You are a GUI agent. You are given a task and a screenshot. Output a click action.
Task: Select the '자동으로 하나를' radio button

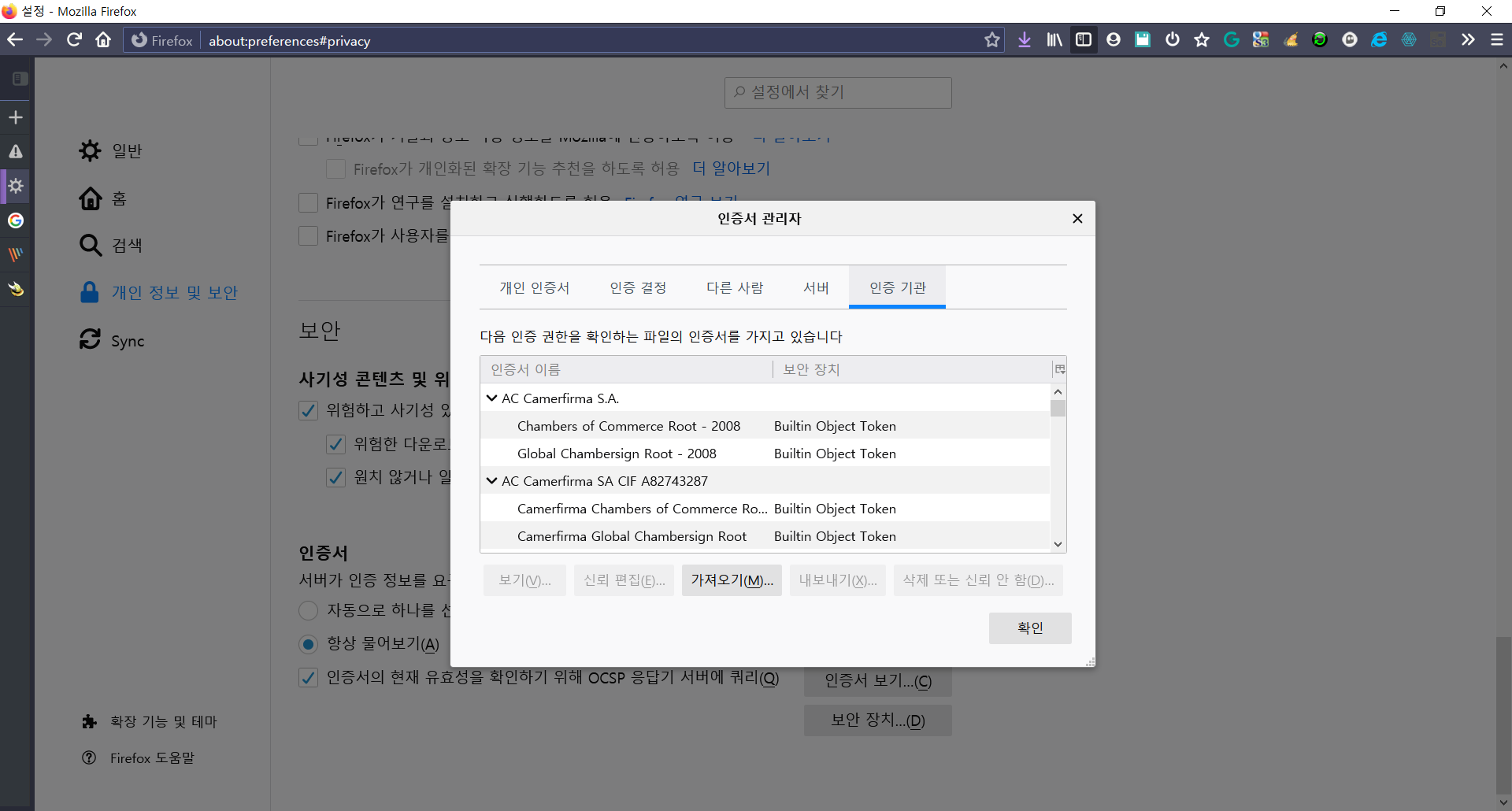(308, 610)
